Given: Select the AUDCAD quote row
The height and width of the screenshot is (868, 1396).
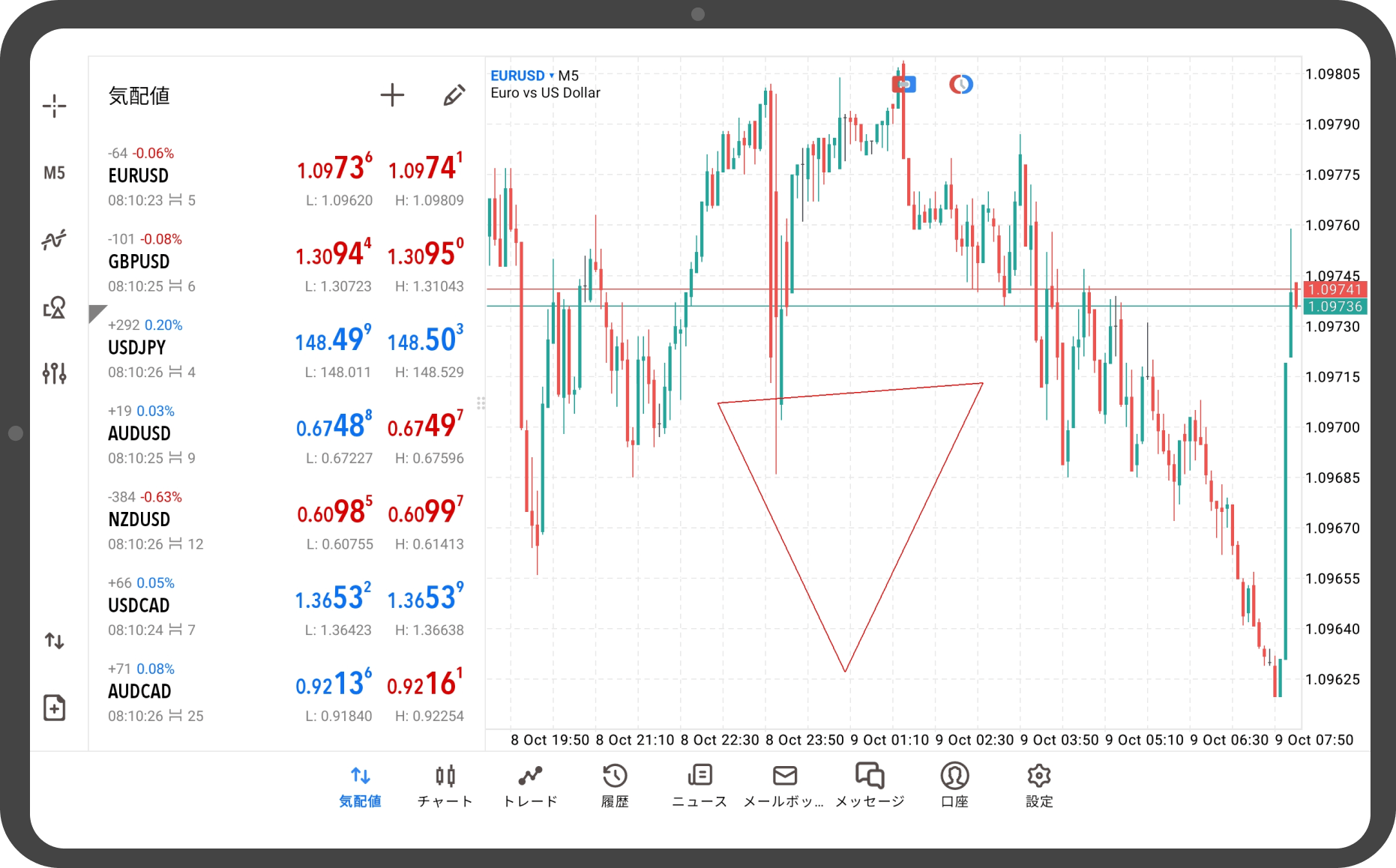Looking at the screenshot, I should [x=286, y=693].
